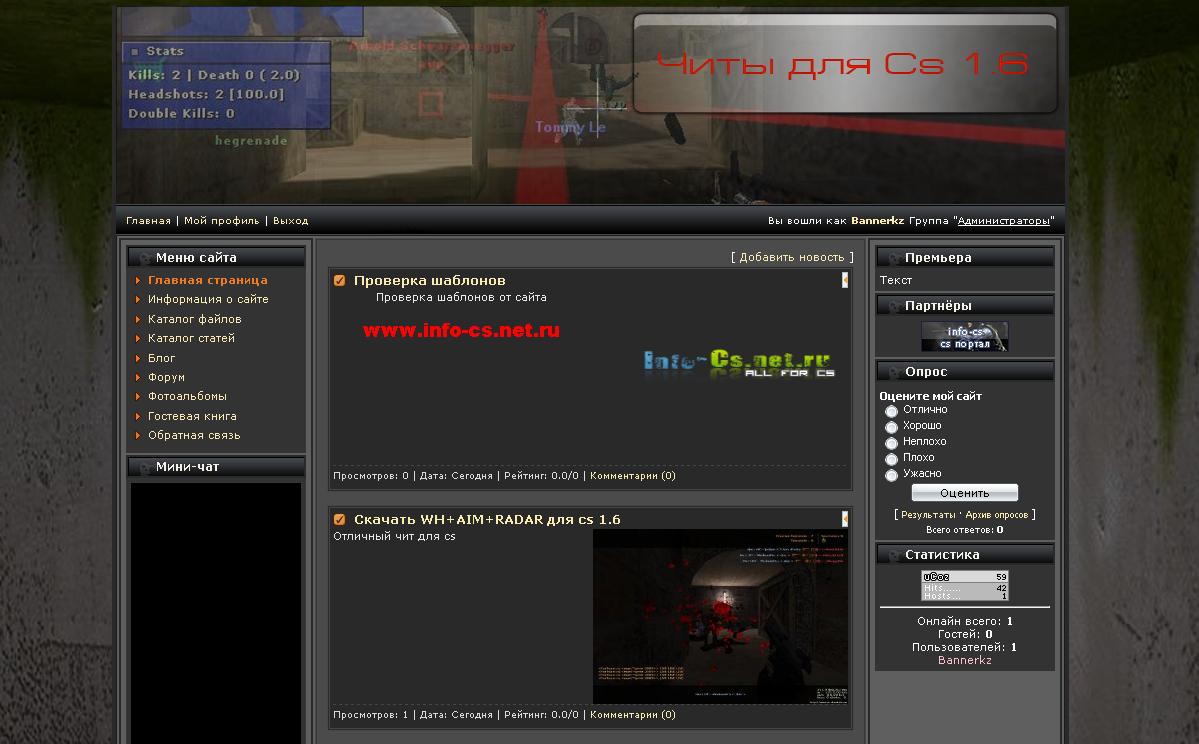This screenshot has width=1199, height=744.
Task: Pick the Ужасно rating option
Action: point(891,475)
